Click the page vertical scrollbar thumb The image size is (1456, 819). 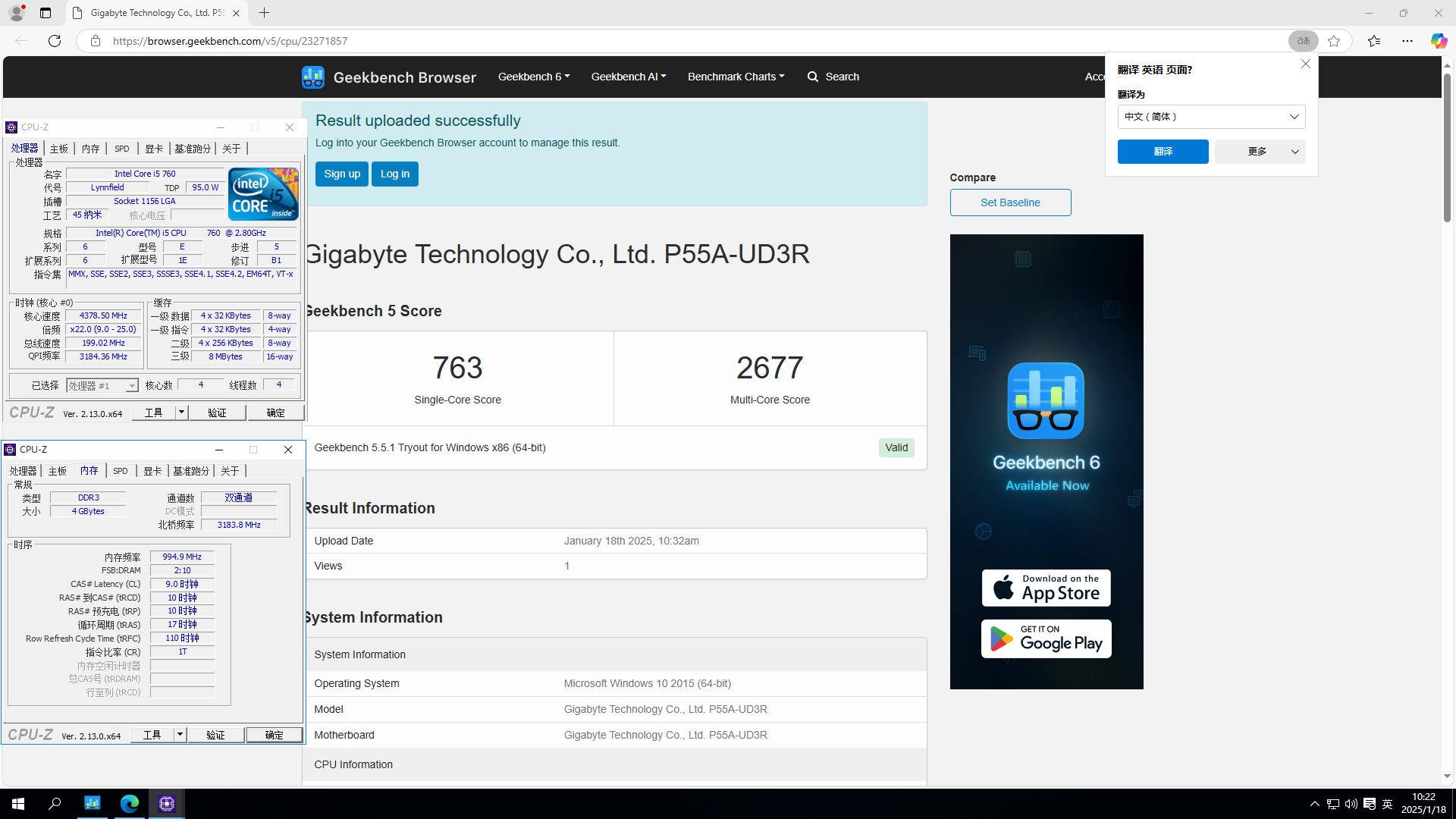1447,148
